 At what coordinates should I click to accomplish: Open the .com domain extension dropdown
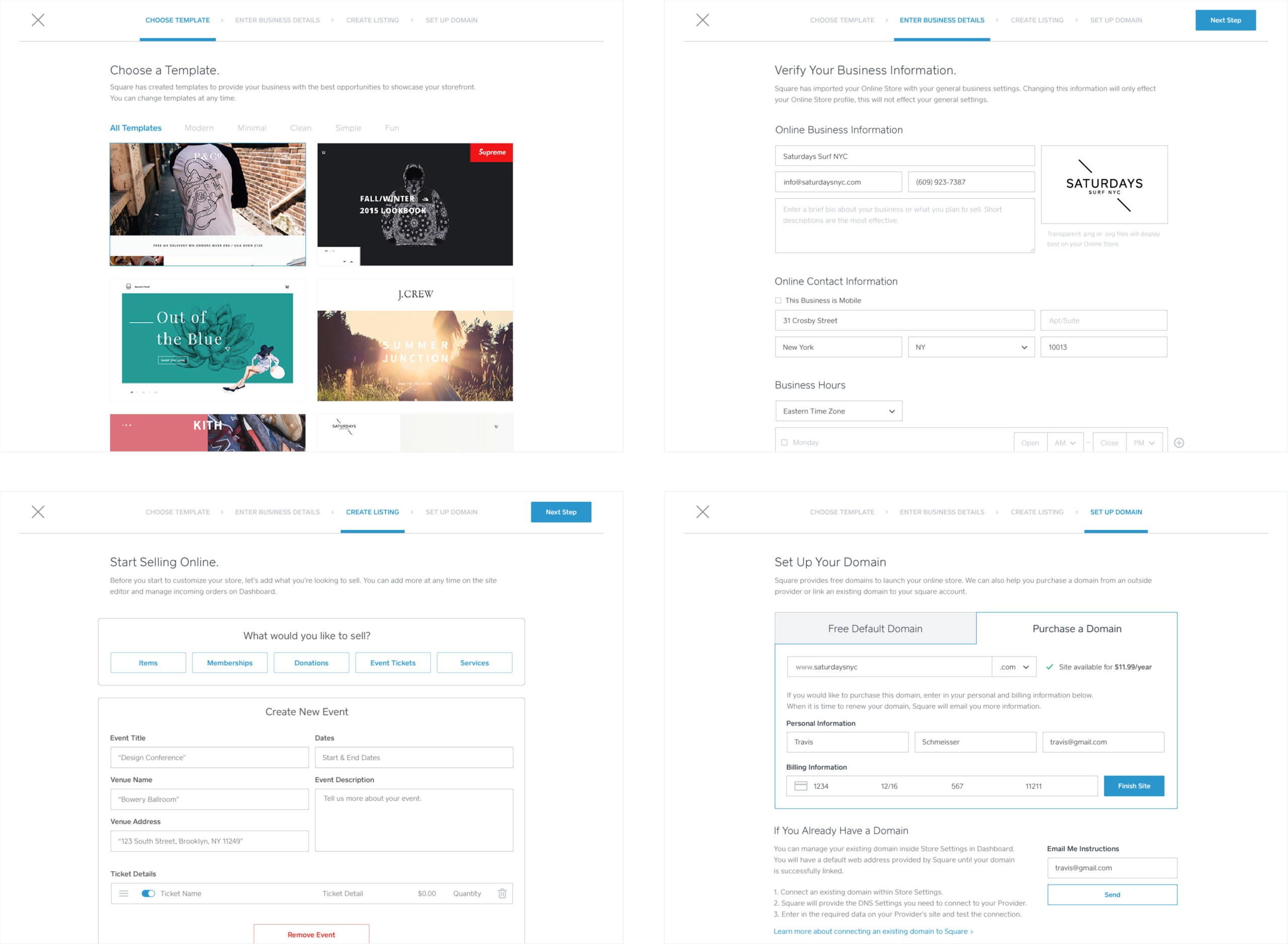pyautogui.click(x=1014, y=667)
